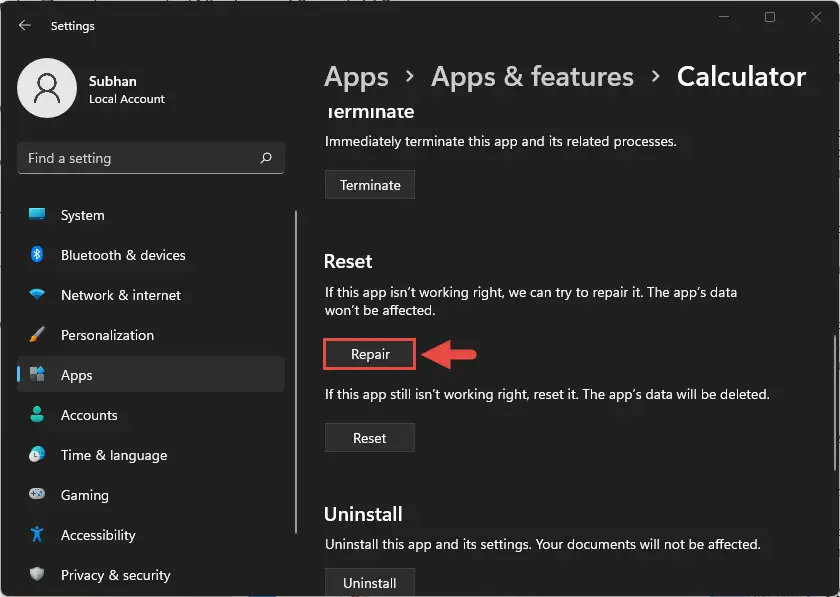Screen dimensions: 840x597
Task: Open the Subhan user avatar picture
Action: tap(47, 88)
